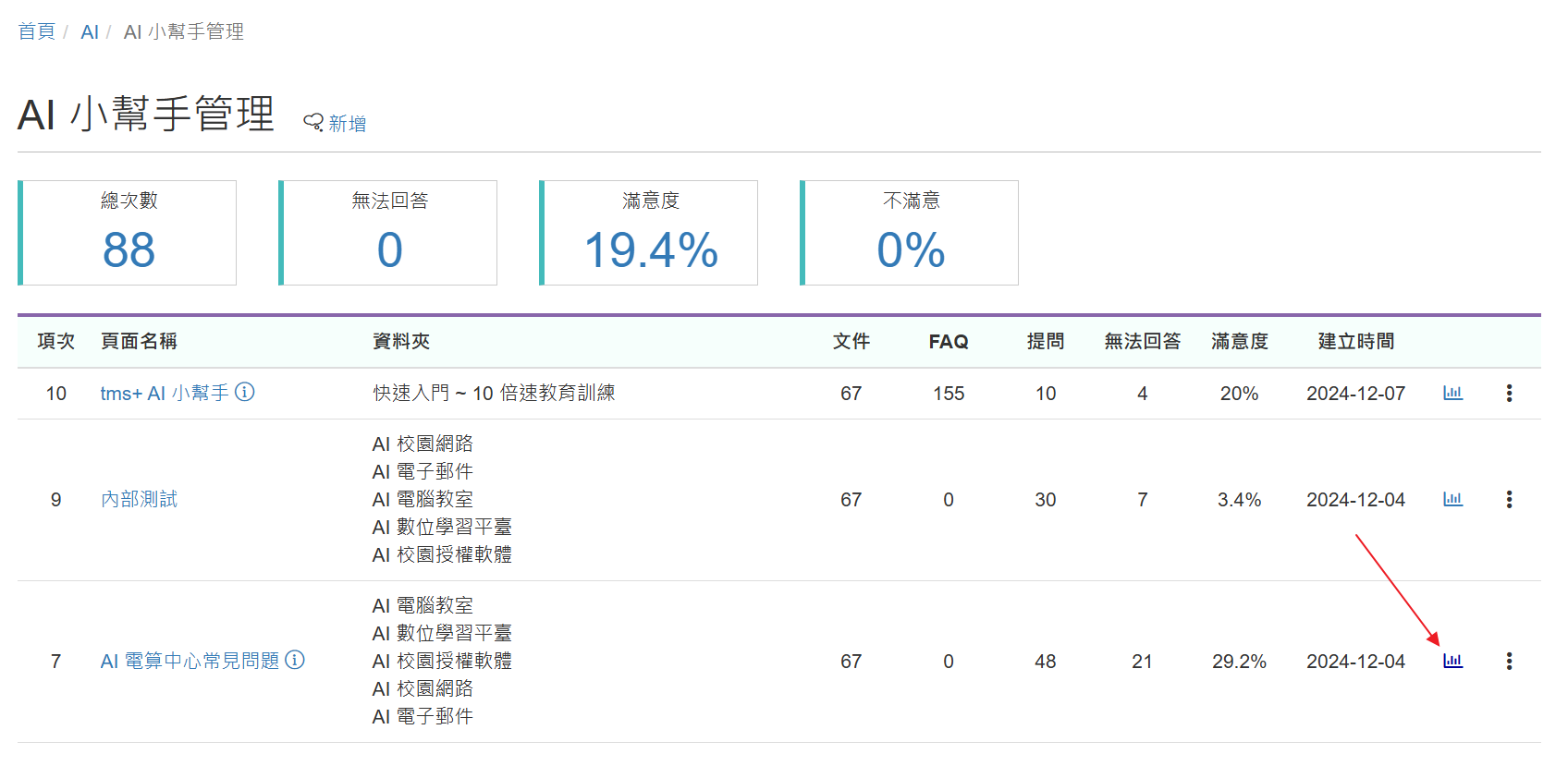This screenshot has height=766, width=1568.
Task: Open statistics chart for AI 電算中心常見問題
Action: (1452, 662)
